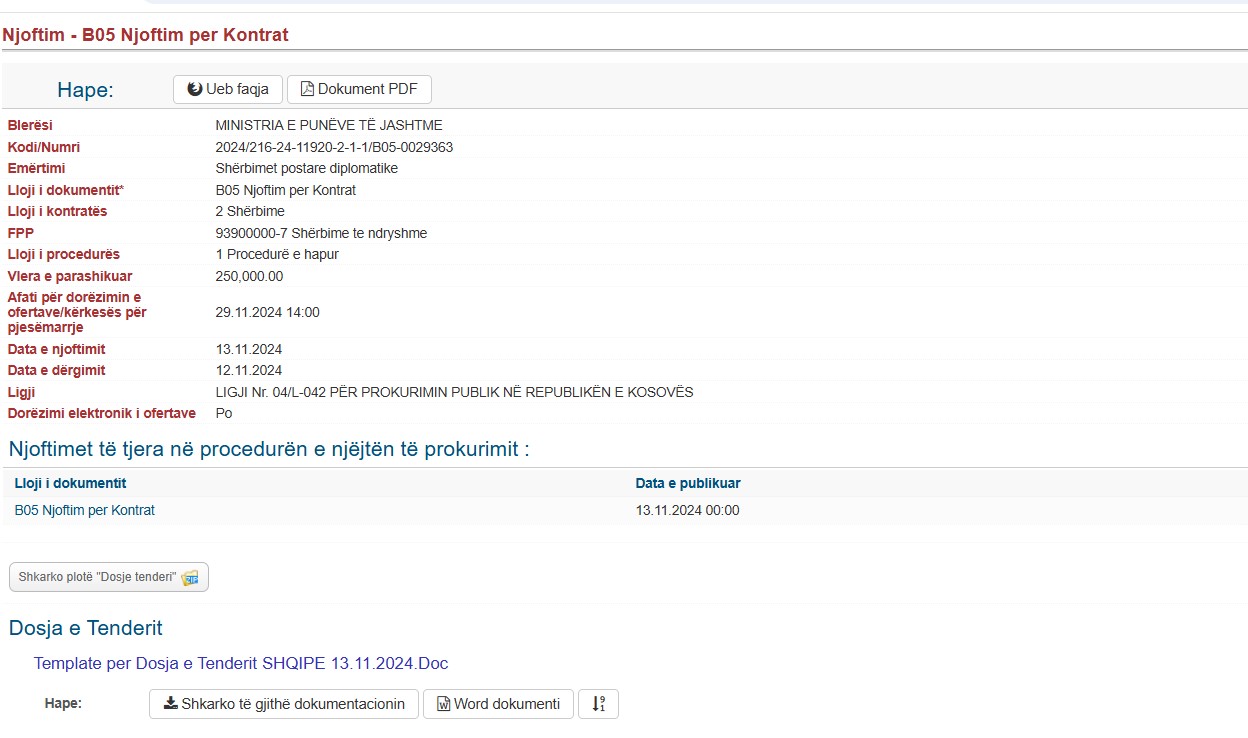This screenshot has height=738, width=1248.
Task: Open Template per Dosja e Tenderit SHQIPE link
Action: [x=241, y=663]
